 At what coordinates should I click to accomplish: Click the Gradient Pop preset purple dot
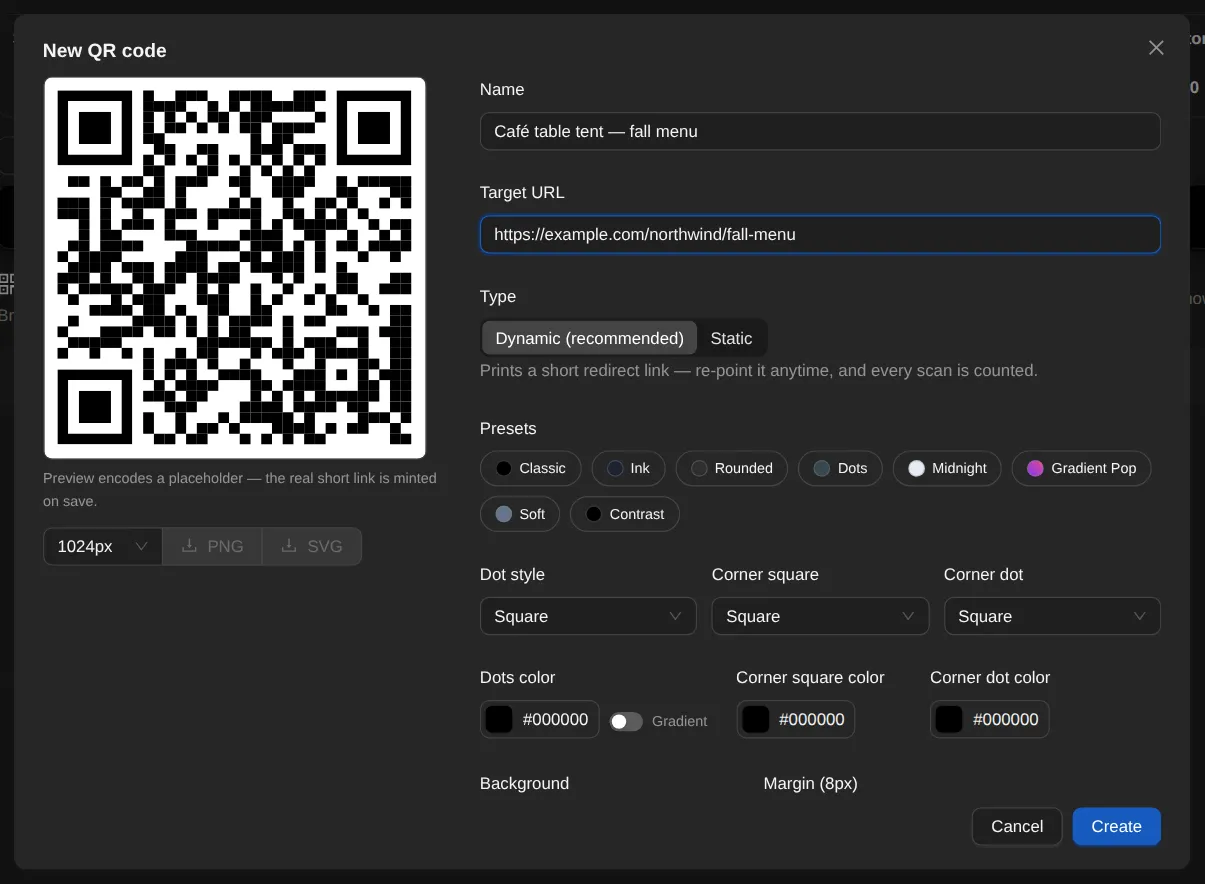tap(1035, 468)
